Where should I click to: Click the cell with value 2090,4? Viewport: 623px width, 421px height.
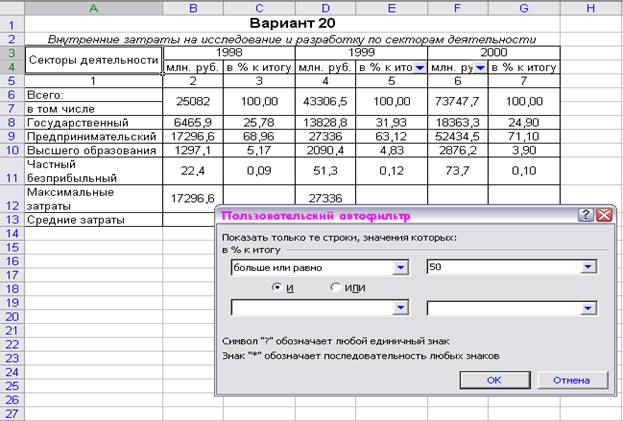(325, 151)
